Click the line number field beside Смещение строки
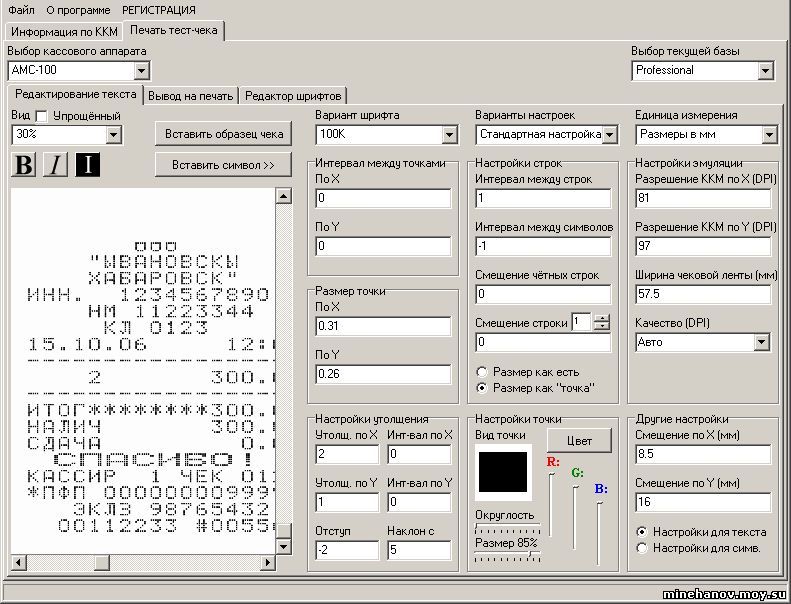 pos(582,322)
